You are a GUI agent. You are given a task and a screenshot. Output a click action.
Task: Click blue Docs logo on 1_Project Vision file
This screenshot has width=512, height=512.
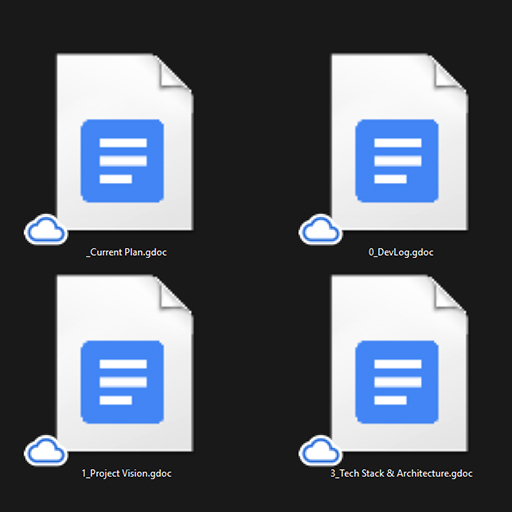122,382
